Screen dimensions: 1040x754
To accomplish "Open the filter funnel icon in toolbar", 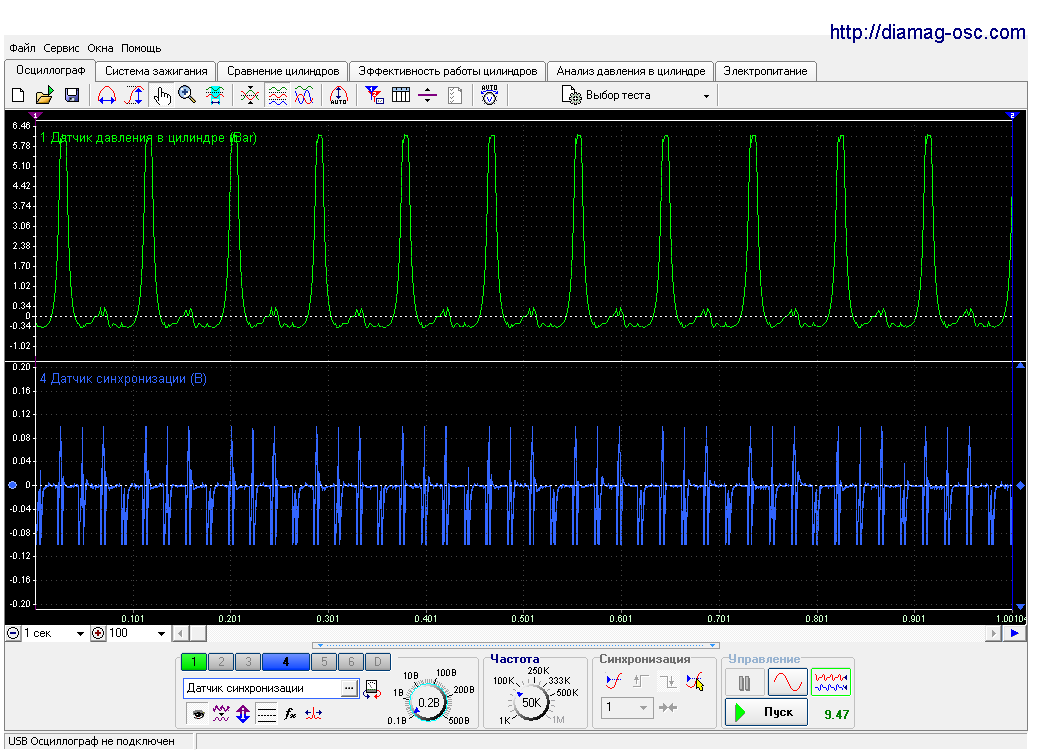I will [x=374, y=95].
